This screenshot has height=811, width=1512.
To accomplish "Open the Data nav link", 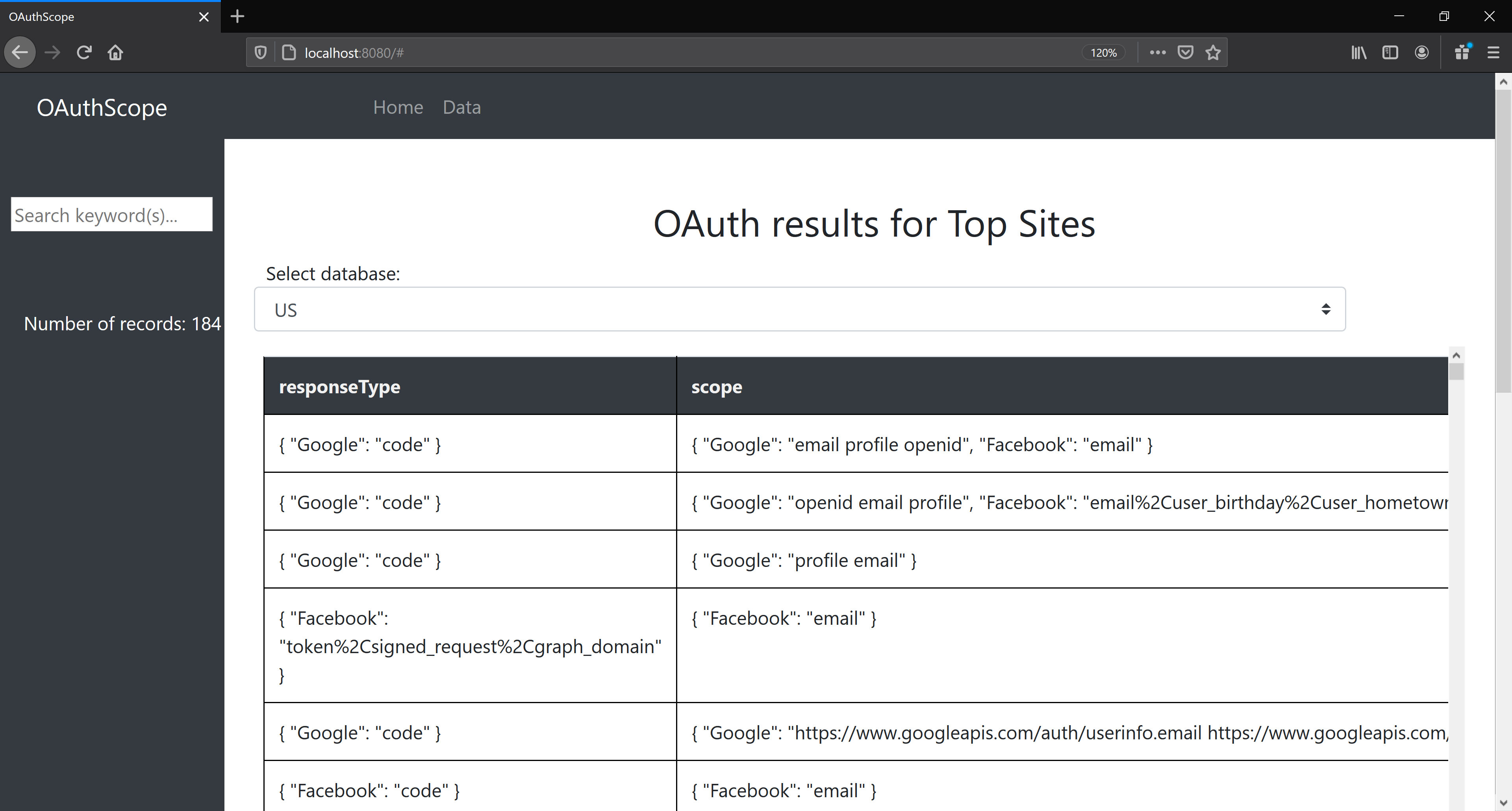I will tap(462, 107).
